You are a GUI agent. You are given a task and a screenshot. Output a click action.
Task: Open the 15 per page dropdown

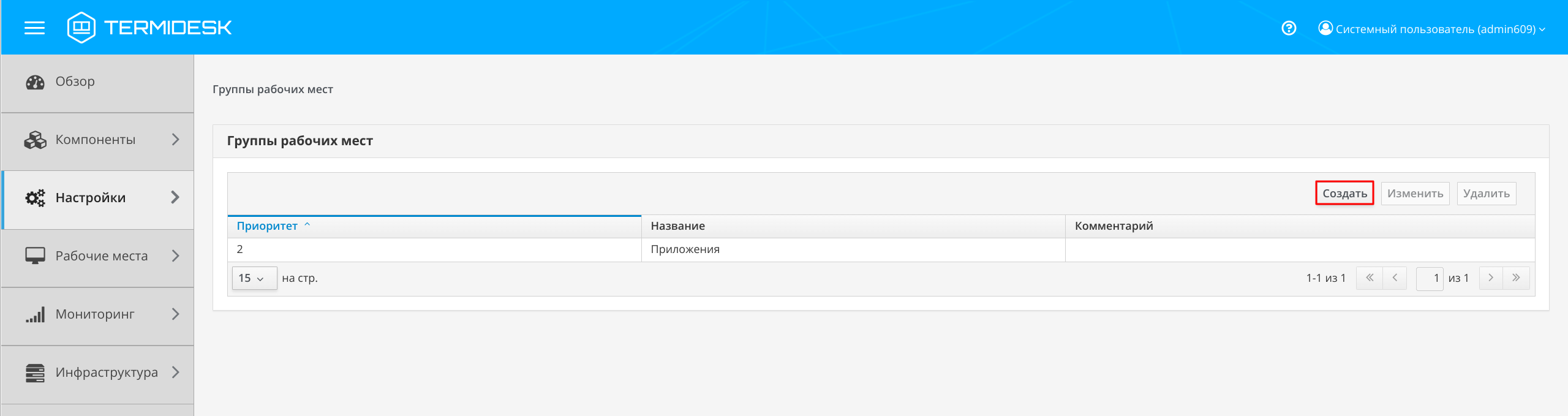[254, 278]
